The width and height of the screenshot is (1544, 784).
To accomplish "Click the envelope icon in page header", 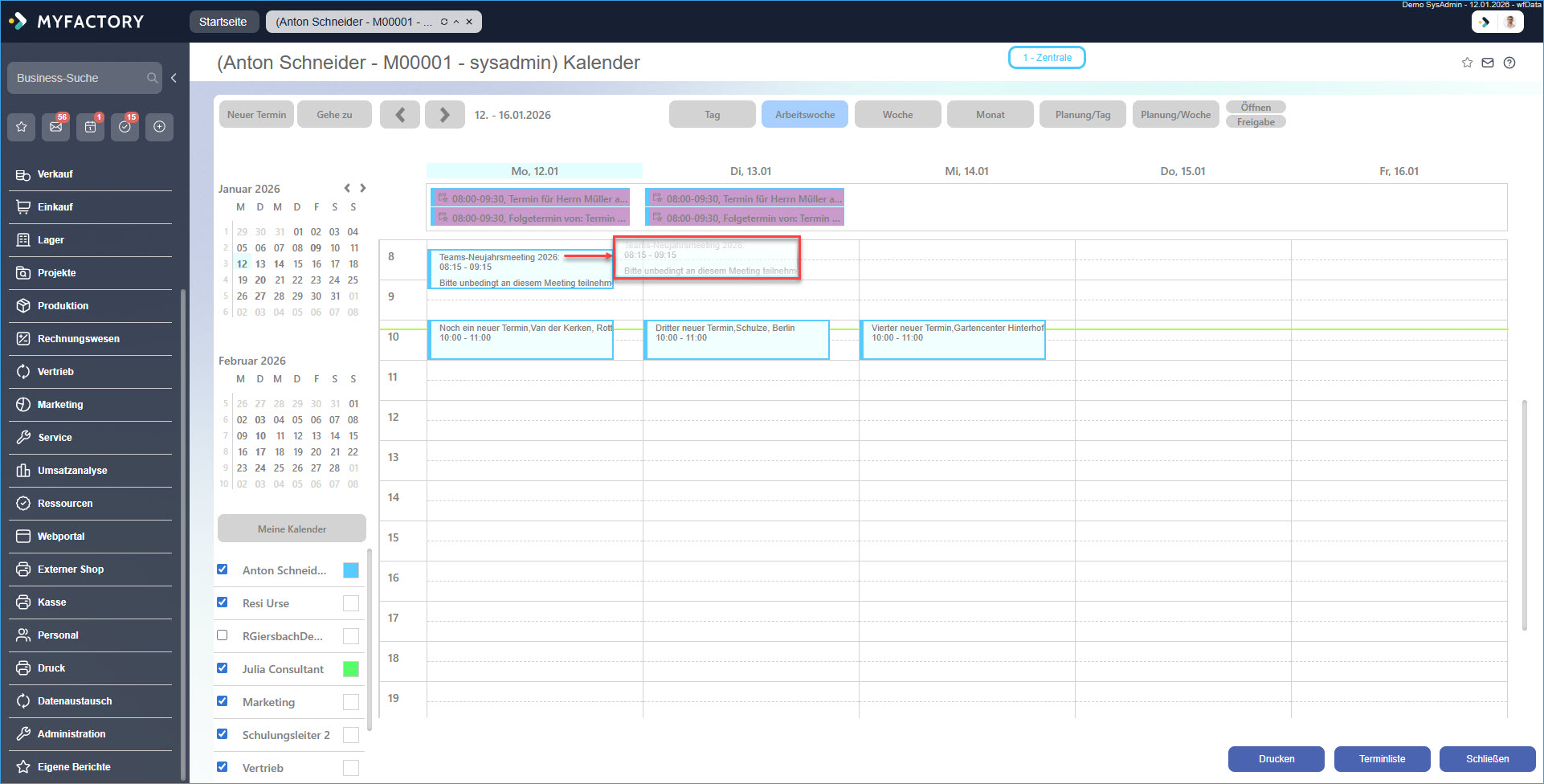I will point(1488,63).
